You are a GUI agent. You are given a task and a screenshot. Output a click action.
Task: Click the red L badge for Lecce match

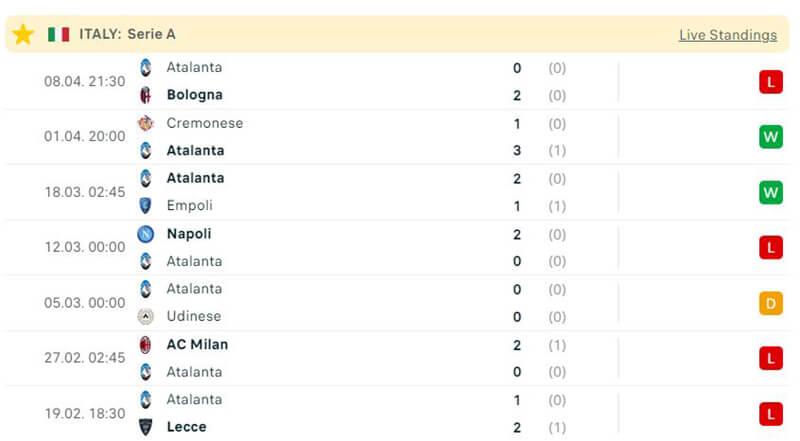(770, 413)
